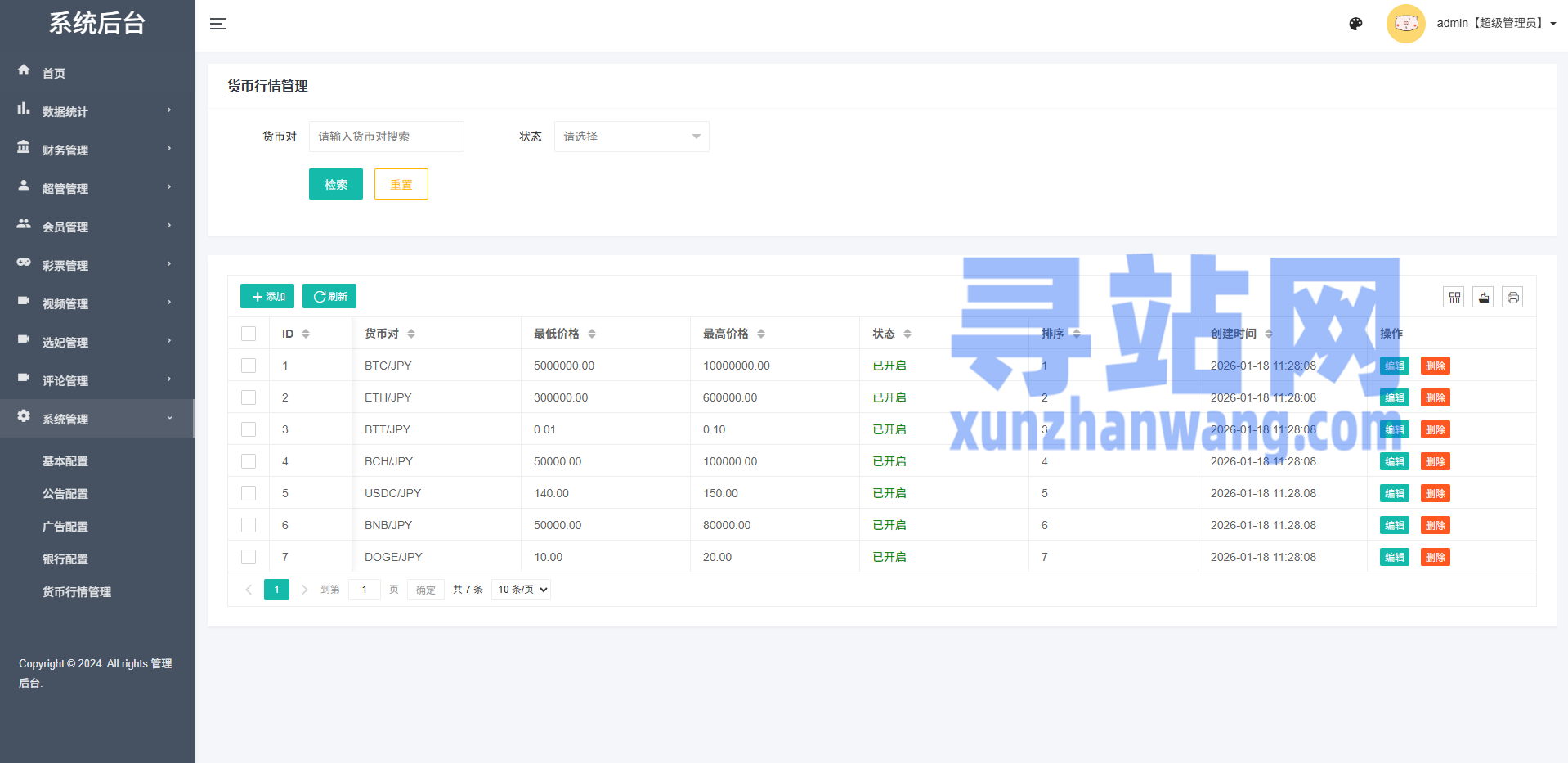Click the export table icon
This screenshot has height=763, width=1568.
[x=1483, y=298]
